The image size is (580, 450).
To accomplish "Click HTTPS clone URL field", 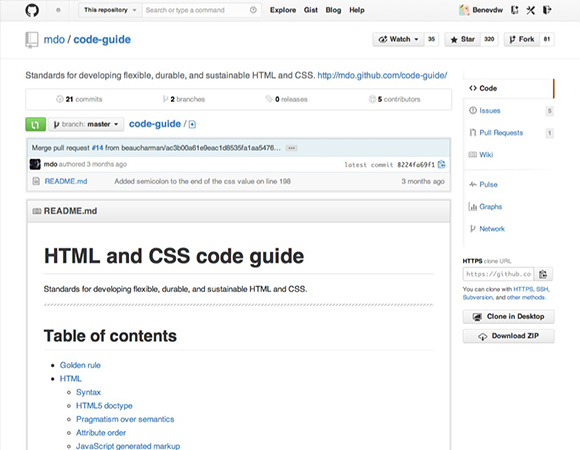I will pos(498,274).
